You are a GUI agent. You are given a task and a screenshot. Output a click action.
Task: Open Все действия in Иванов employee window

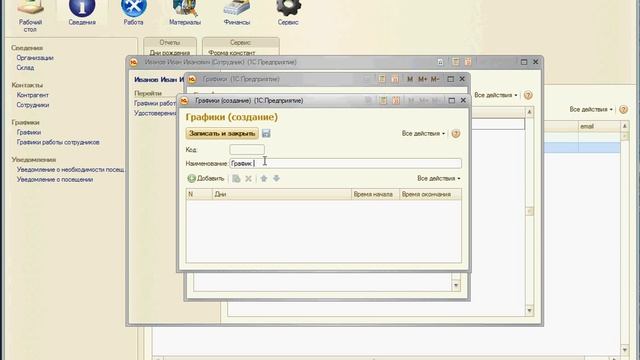496,95
